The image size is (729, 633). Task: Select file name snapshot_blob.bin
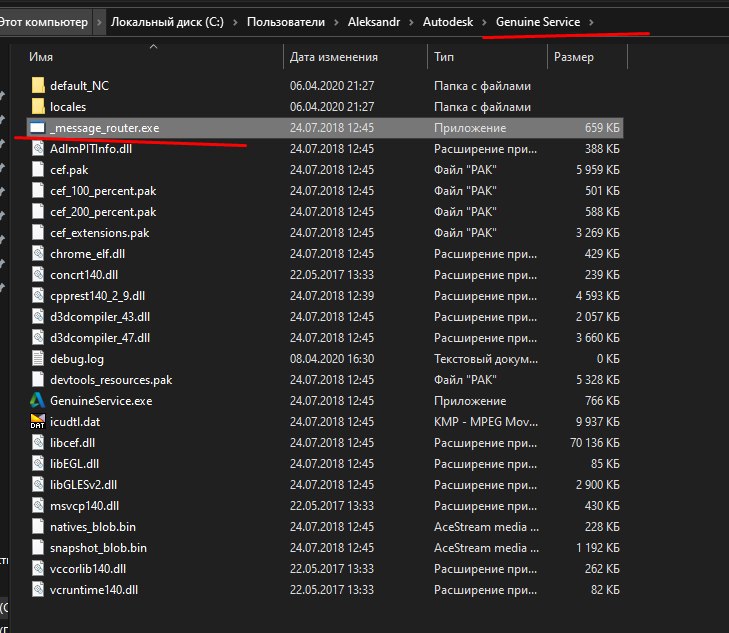98,548
